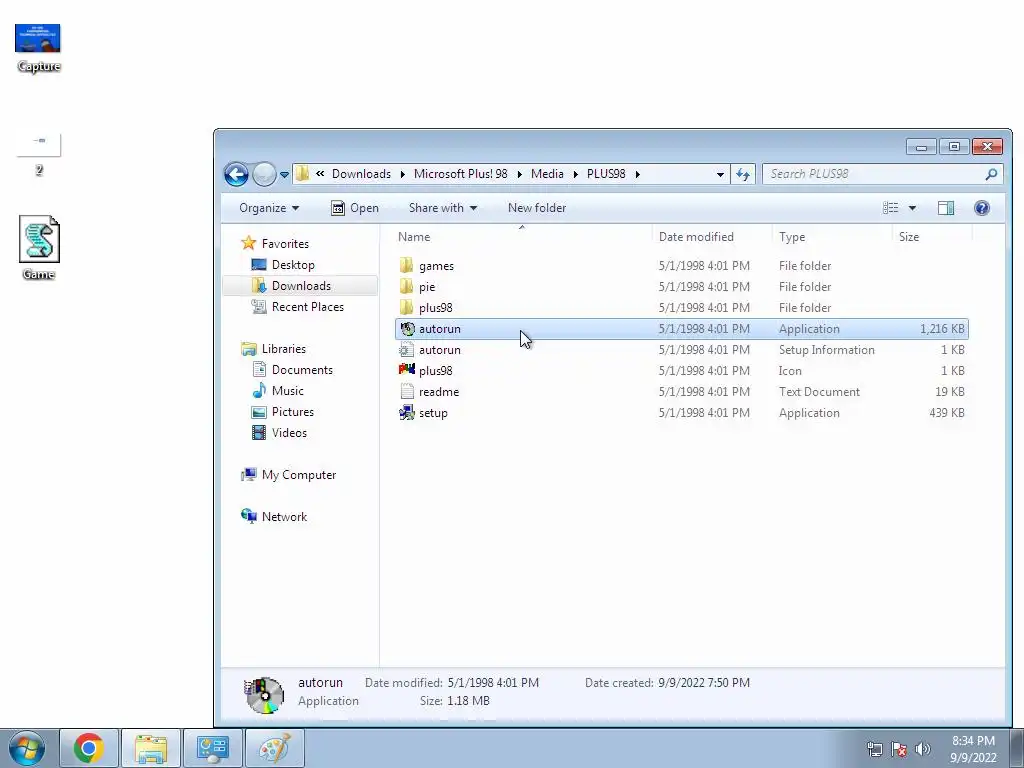The height and width of the screenshot is (768, 1024).
Task: Create a New folder
Action: [537, 208]
